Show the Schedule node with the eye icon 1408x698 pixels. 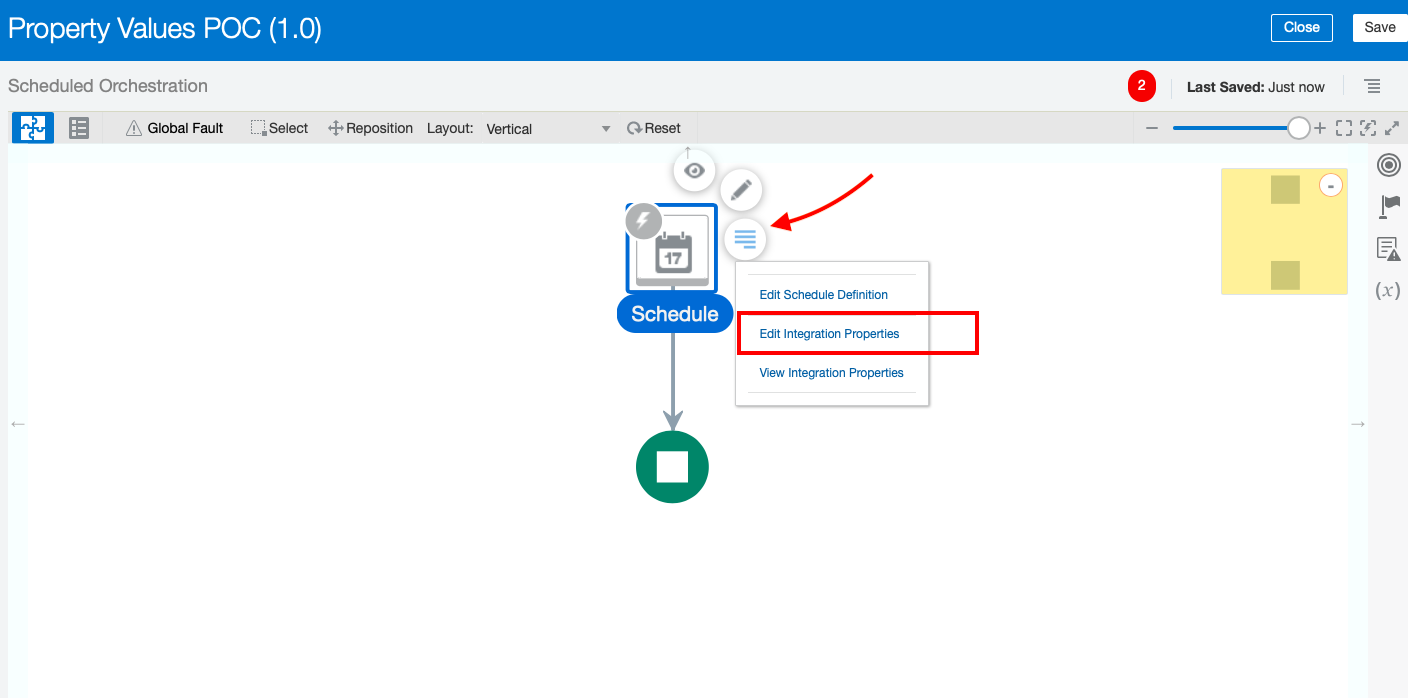click(x=694, y=170)
